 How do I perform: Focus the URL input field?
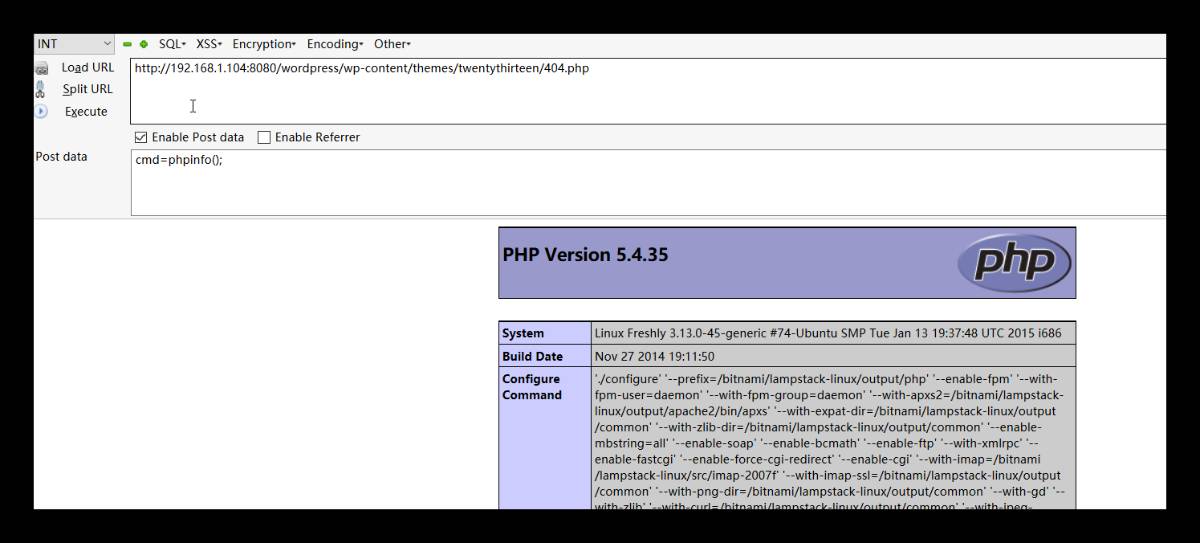(648, 90)
